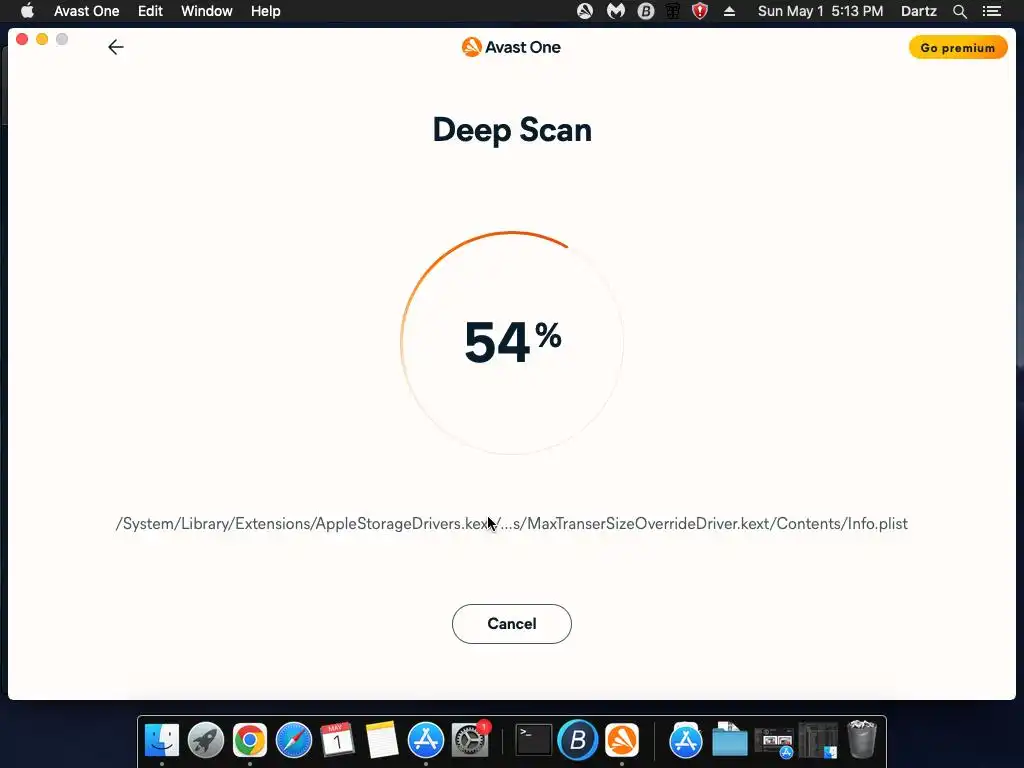The width and height of the screenshot is (1024, 768).
Task: Click the Go premium button
Action: tap(957, 48)
